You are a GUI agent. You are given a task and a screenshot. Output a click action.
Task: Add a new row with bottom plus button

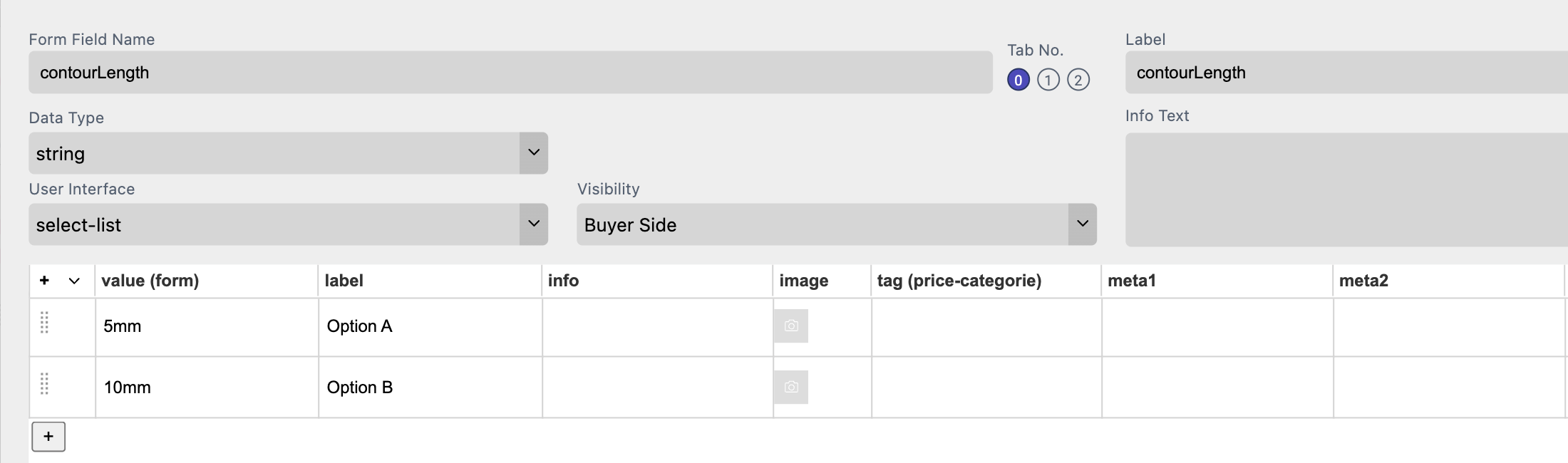(48, 437)
